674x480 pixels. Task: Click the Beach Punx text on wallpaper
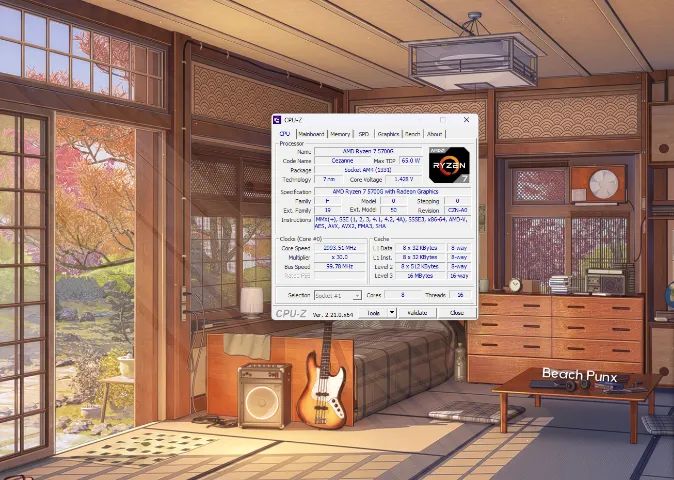(579, 375)
